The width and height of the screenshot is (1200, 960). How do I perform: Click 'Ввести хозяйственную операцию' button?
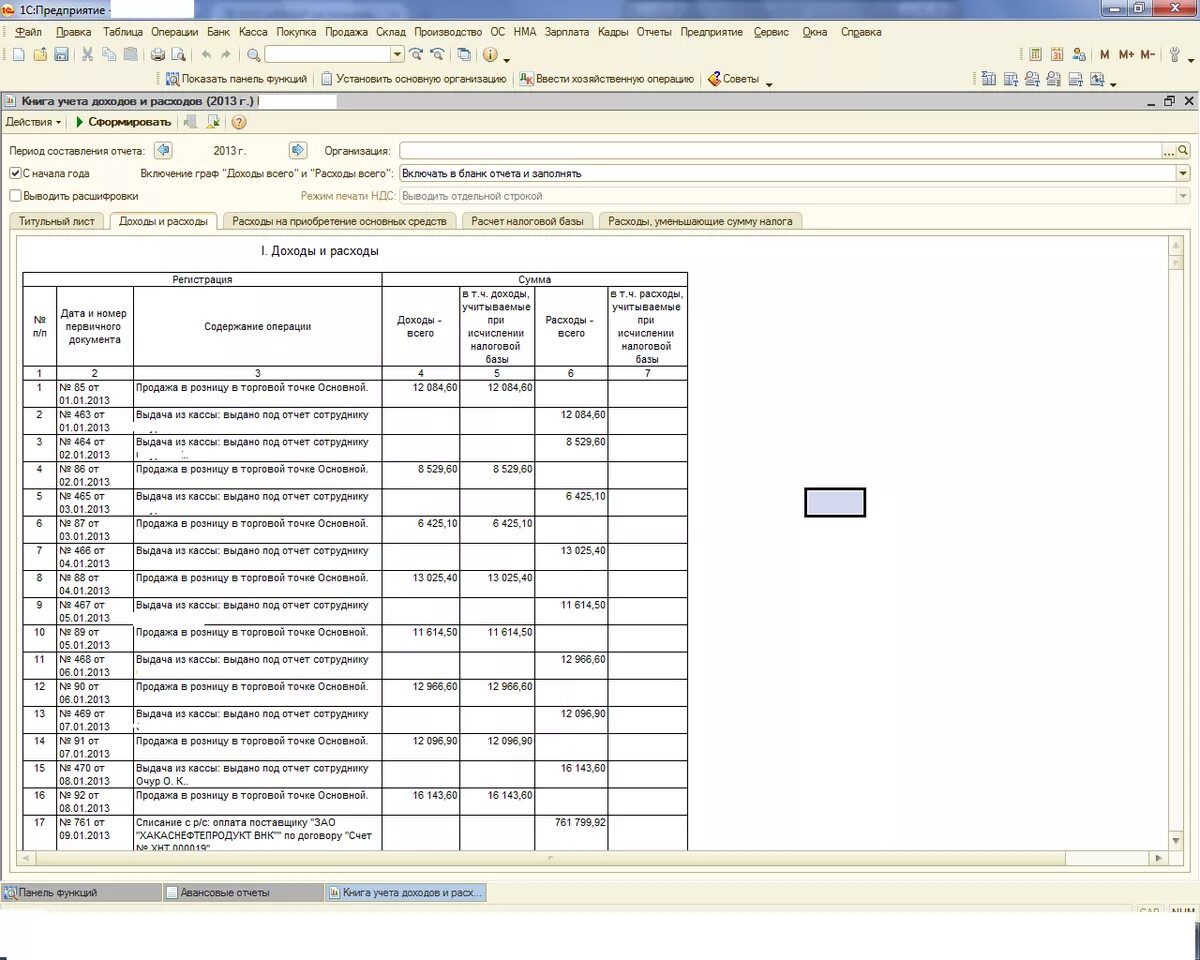605,79
